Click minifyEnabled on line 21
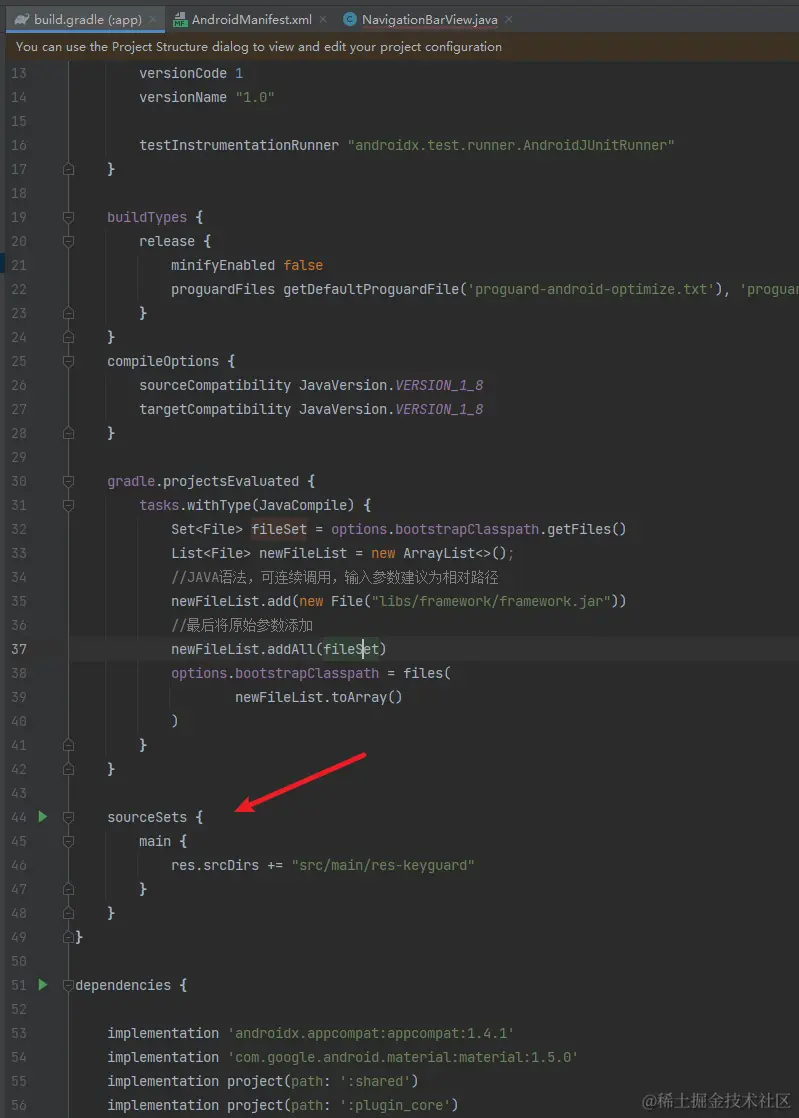Viewport: 799px width, 1118px height. click(223, 265)
